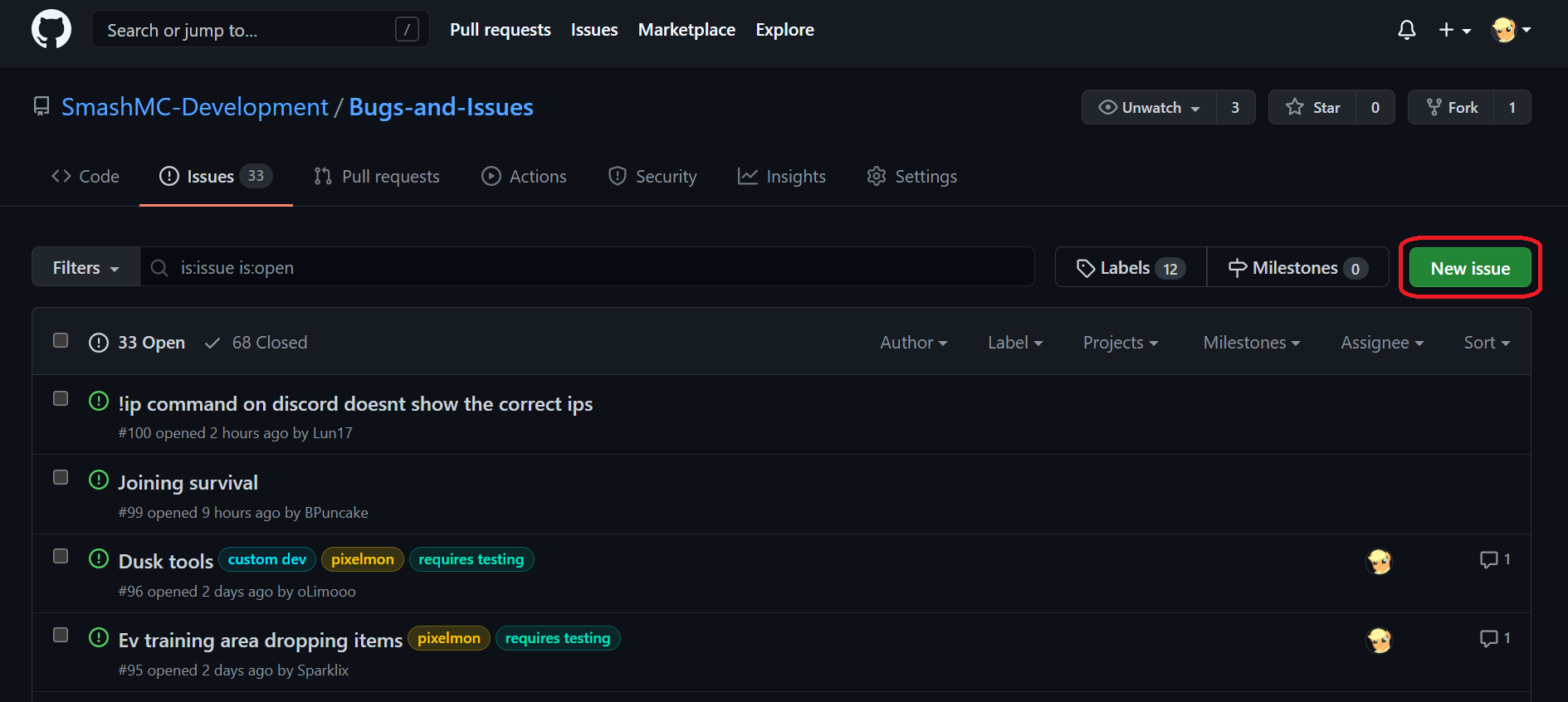Screen dimensions: 1568x702
Task: Check the Ev training area issue checkbox
Action: click(x=61, y=635)
